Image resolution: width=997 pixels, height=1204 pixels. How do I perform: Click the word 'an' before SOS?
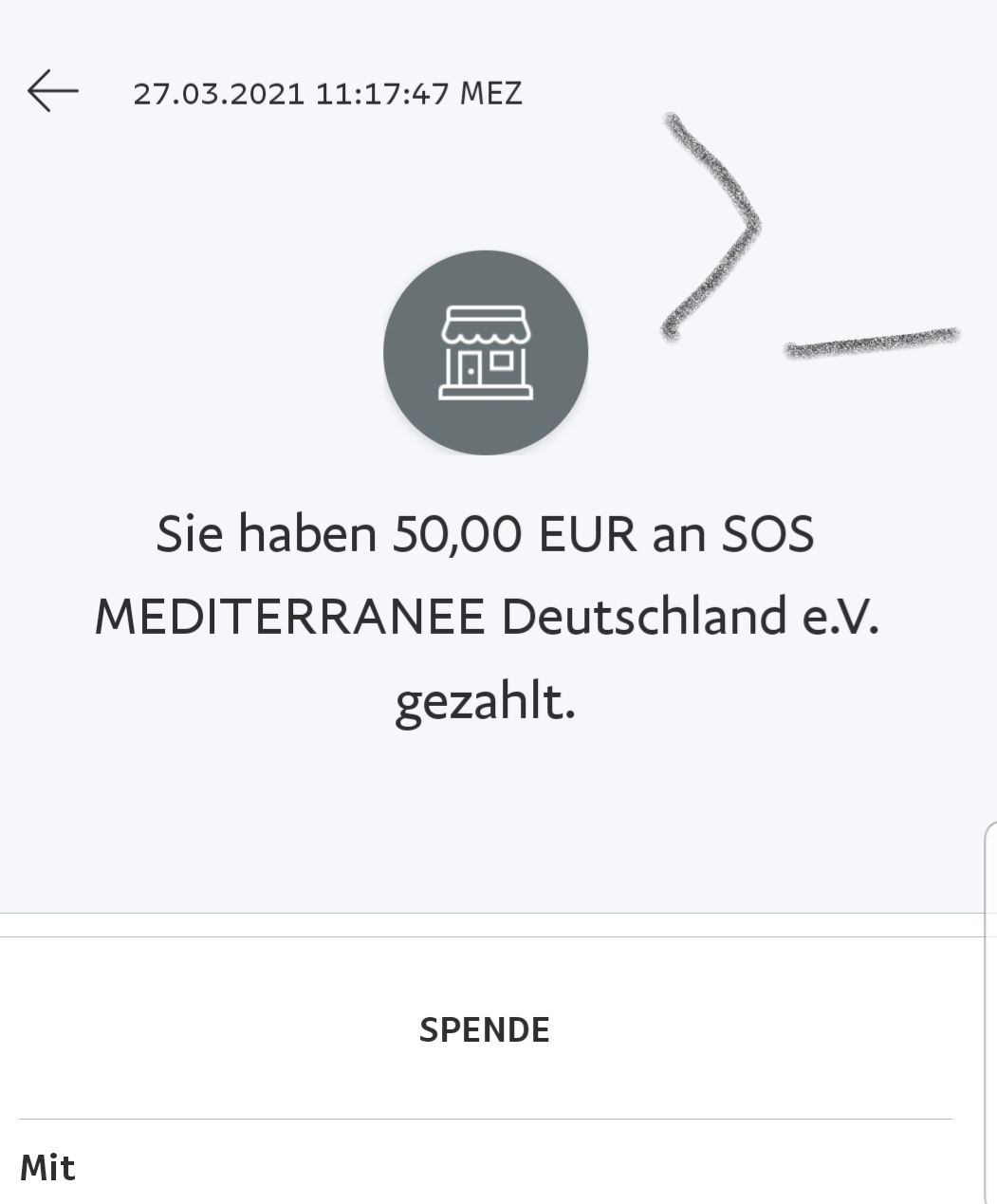(x=679, y=534)
